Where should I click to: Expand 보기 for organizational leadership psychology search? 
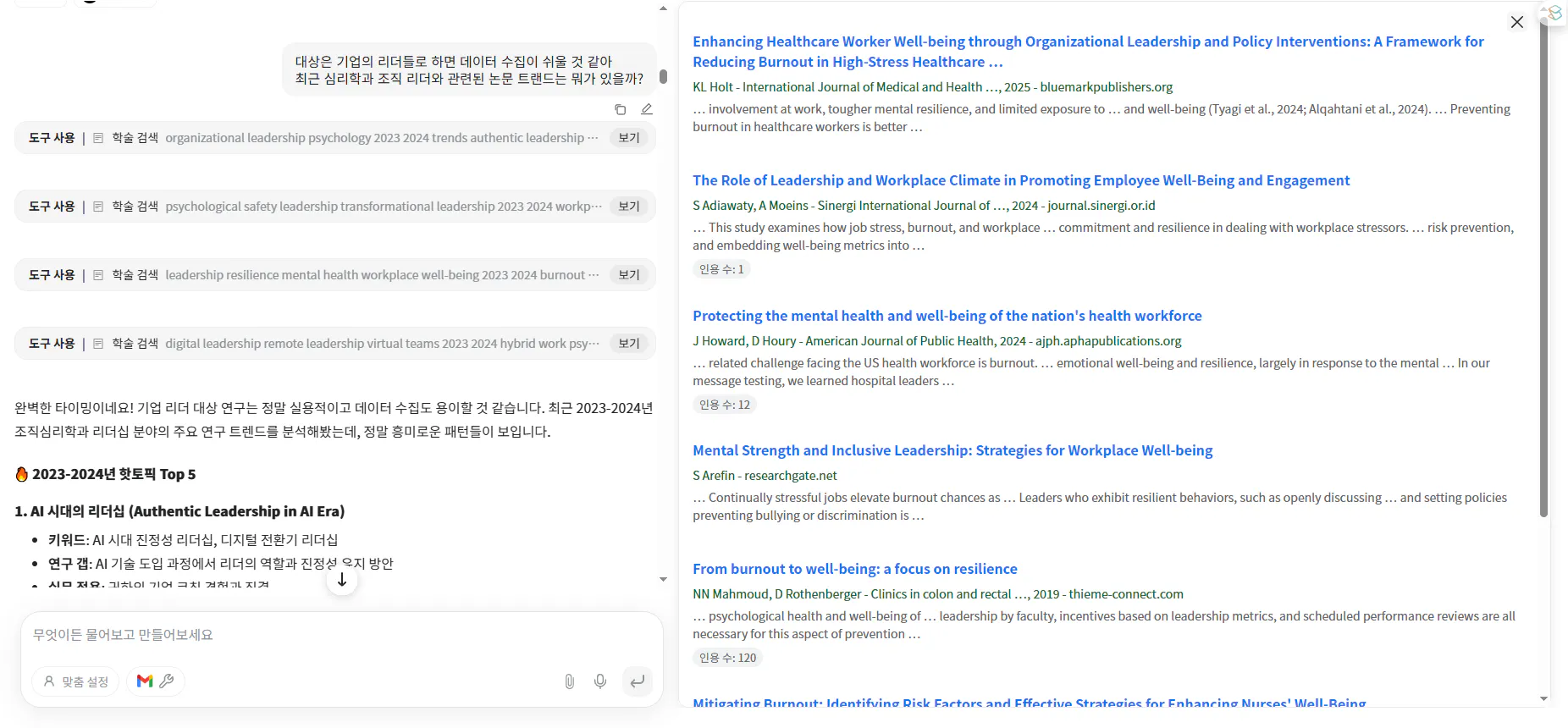629,138
